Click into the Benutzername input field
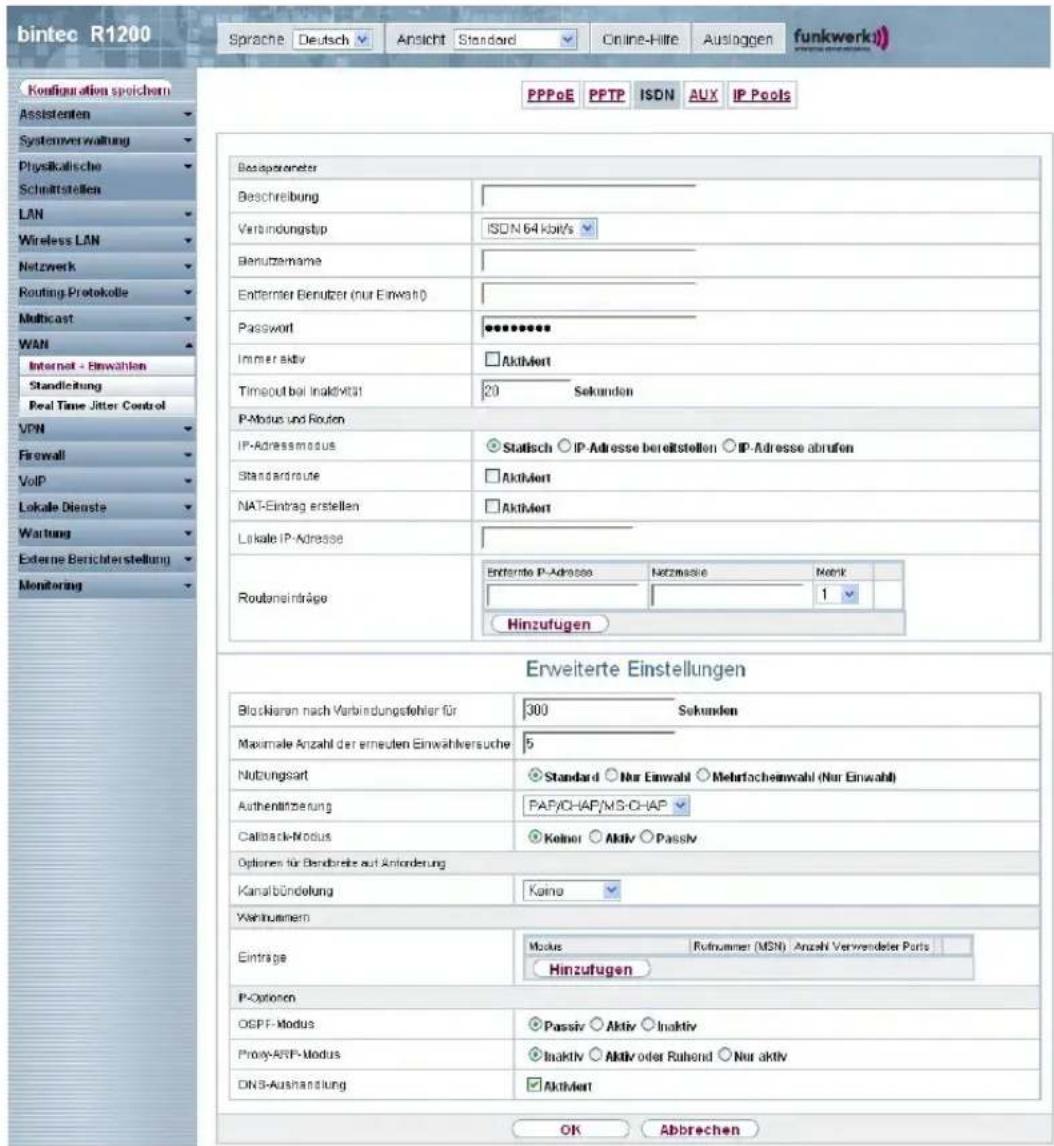 (588, 261)
